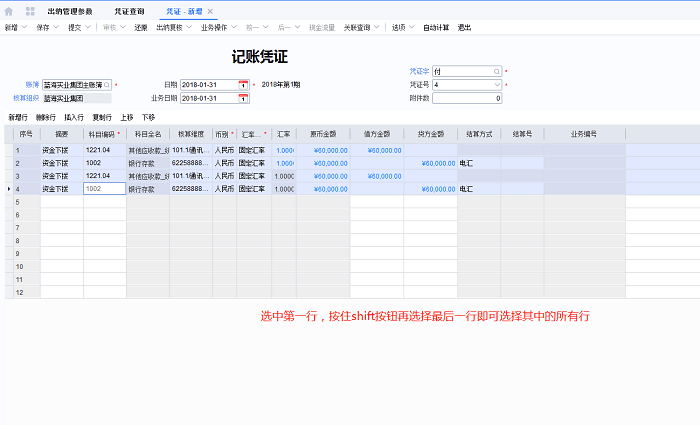This screenshot has height=425, width=700.
Task: Click 资金下拨 summary in row 3
Action: click(x=55, y=176)
